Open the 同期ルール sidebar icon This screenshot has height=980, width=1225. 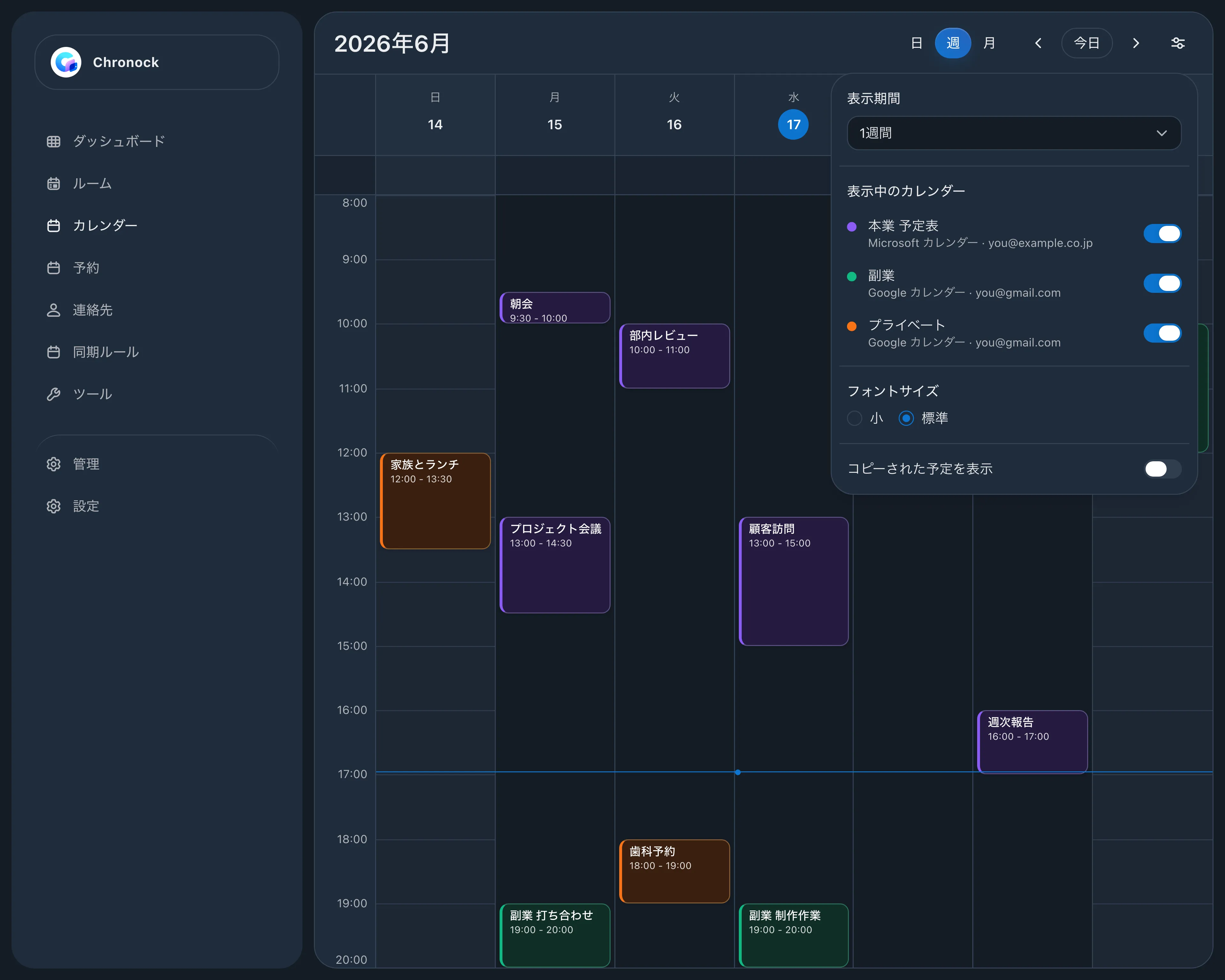pos(53,352)
